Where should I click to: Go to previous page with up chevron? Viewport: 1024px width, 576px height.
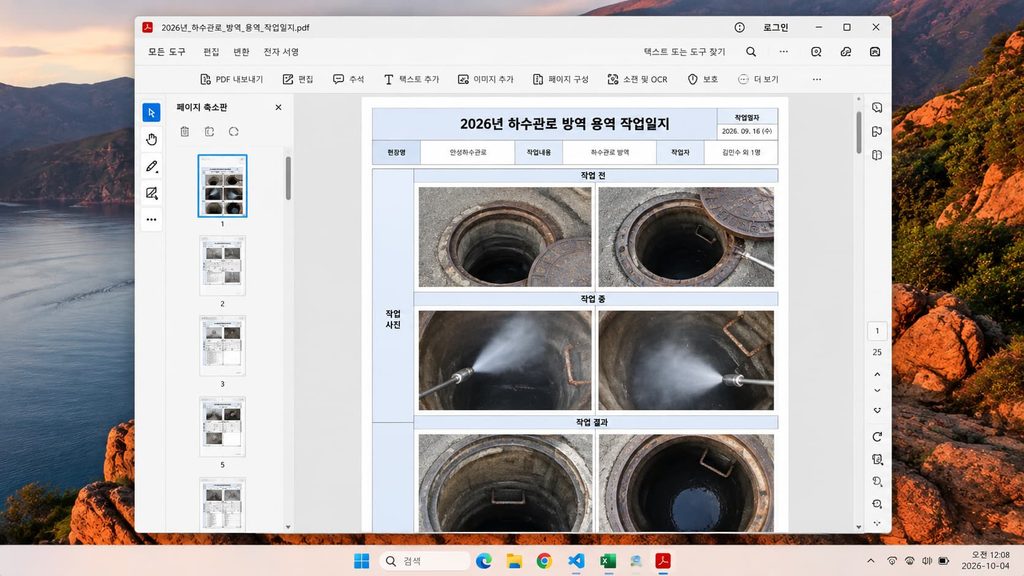[x=877, y=374]
